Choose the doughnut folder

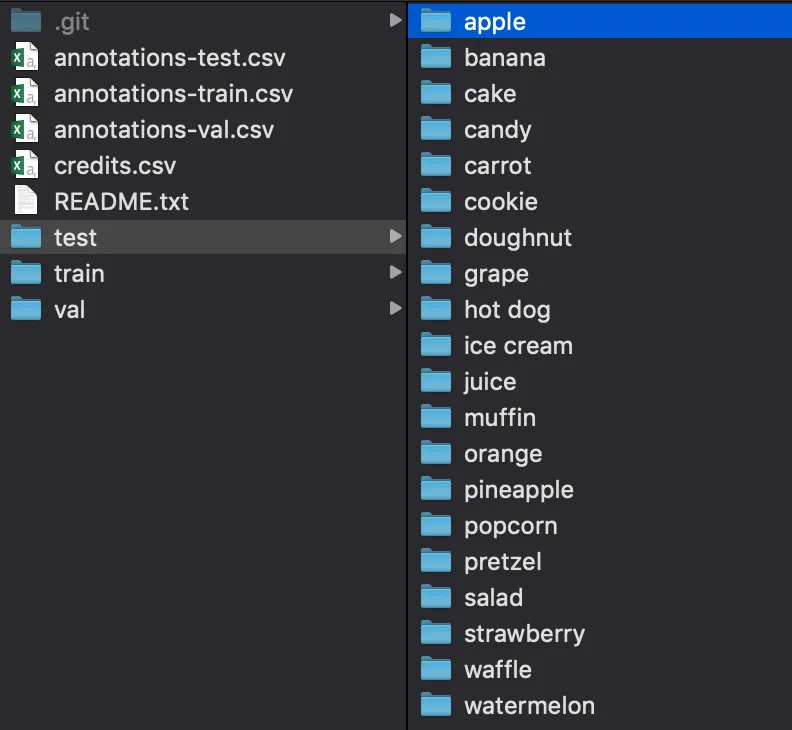pos(518,237)
